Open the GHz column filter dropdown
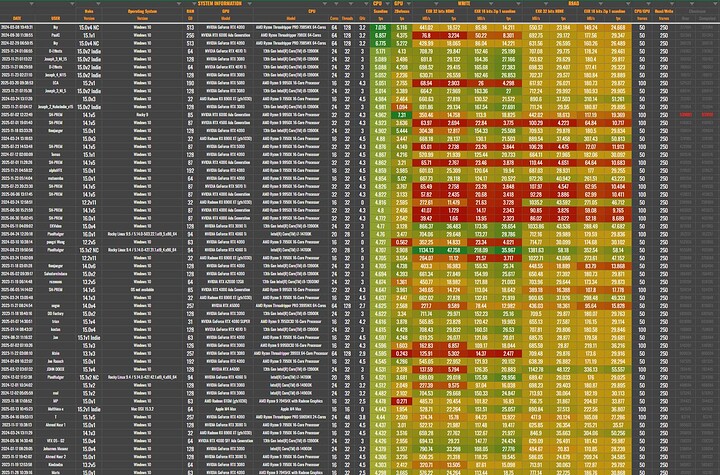The height and width of the screenshot is (475, 720). click(x=366, y=4)
